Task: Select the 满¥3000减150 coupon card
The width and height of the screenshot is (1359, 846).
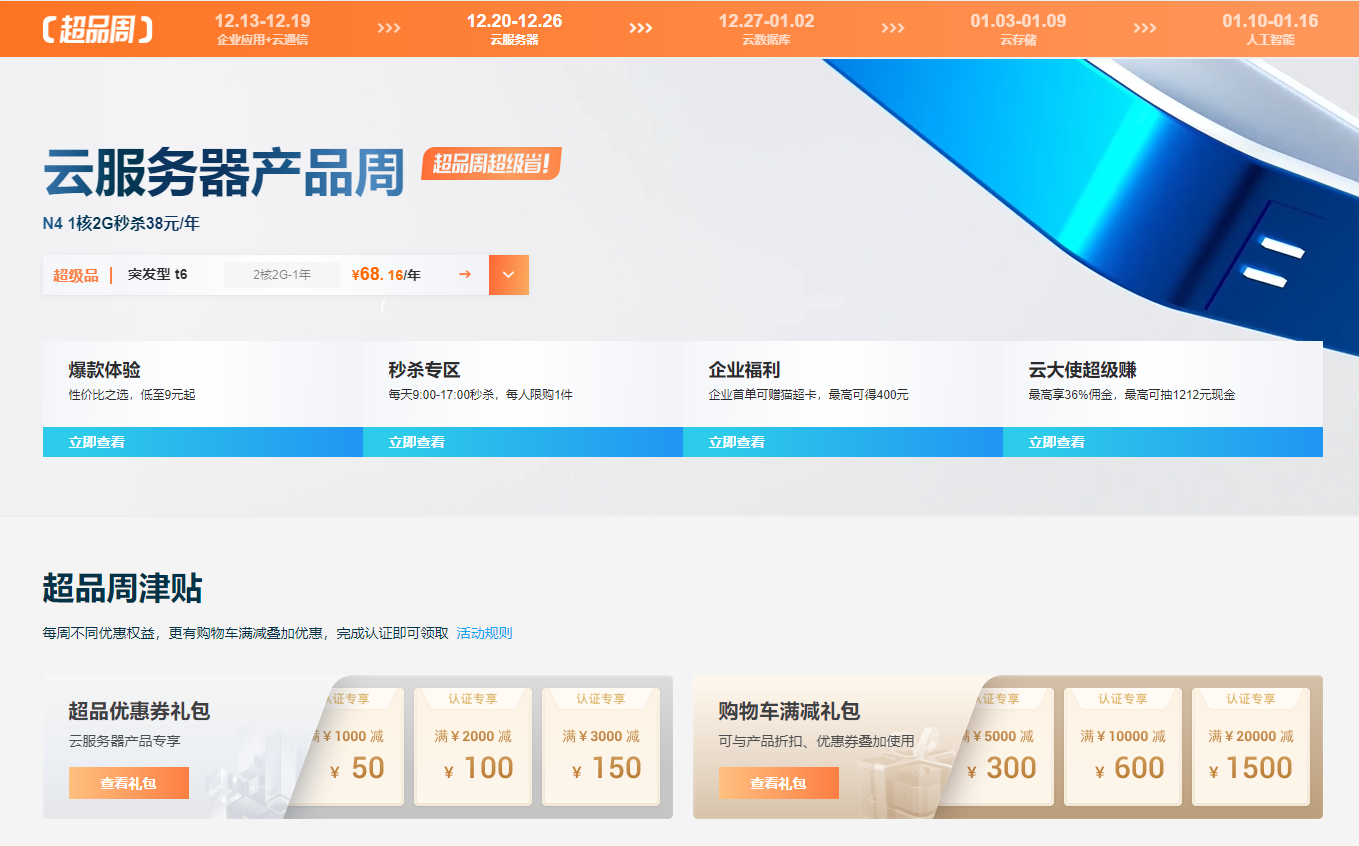Action: (x=601, y=747)
